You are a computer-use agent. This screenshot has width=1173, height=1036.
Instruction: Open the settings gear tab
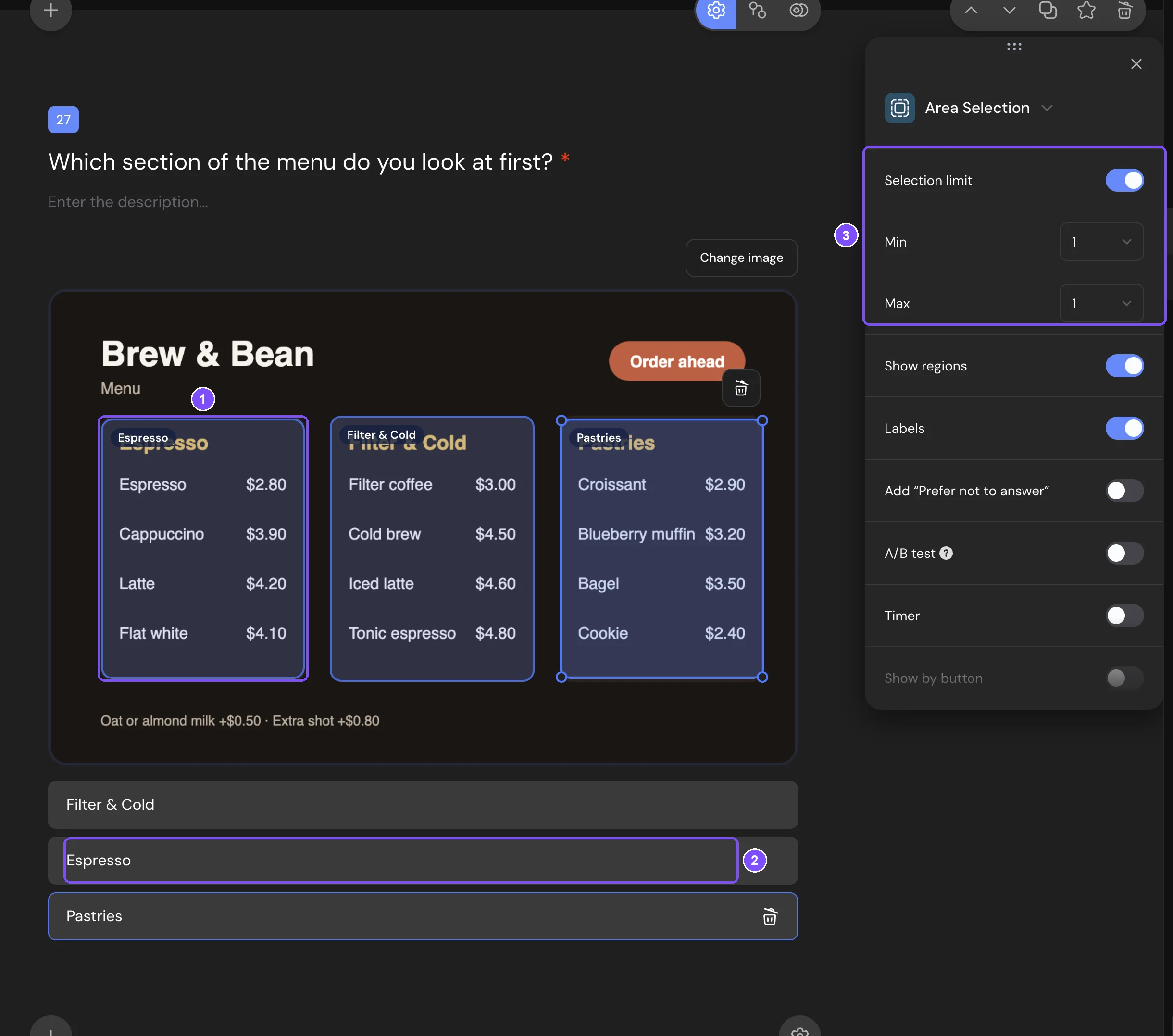pyautogui.click(x=716, y=10)
